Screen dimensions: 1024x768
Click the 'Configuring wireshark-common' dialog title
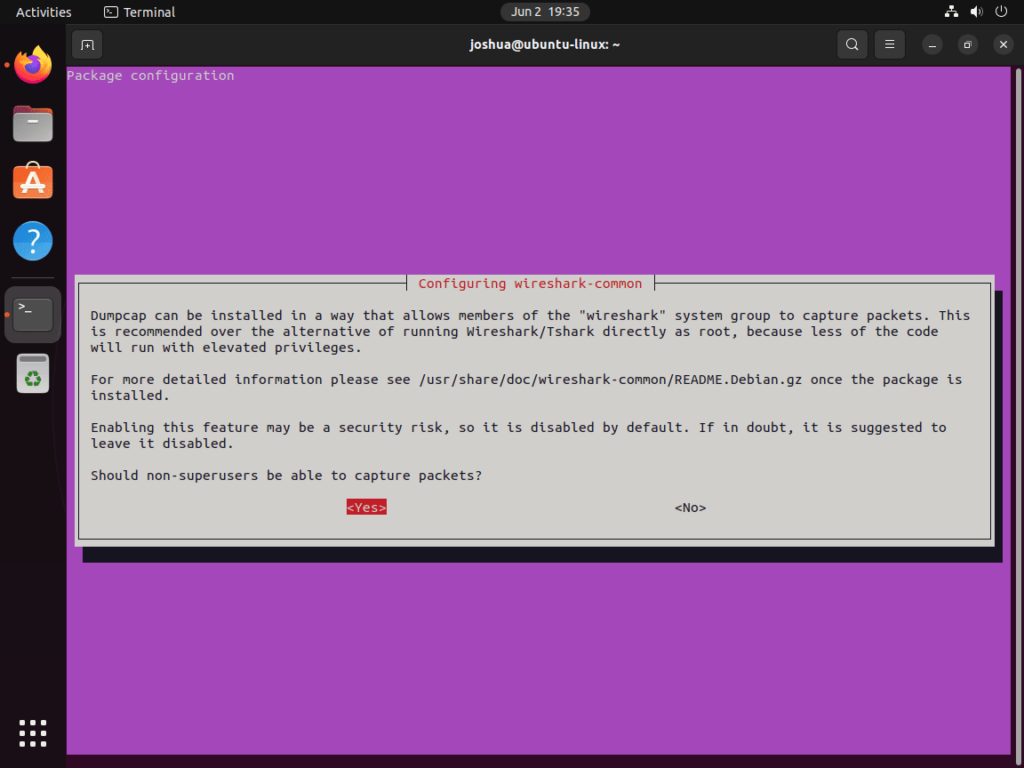click(x=530, y=283)
